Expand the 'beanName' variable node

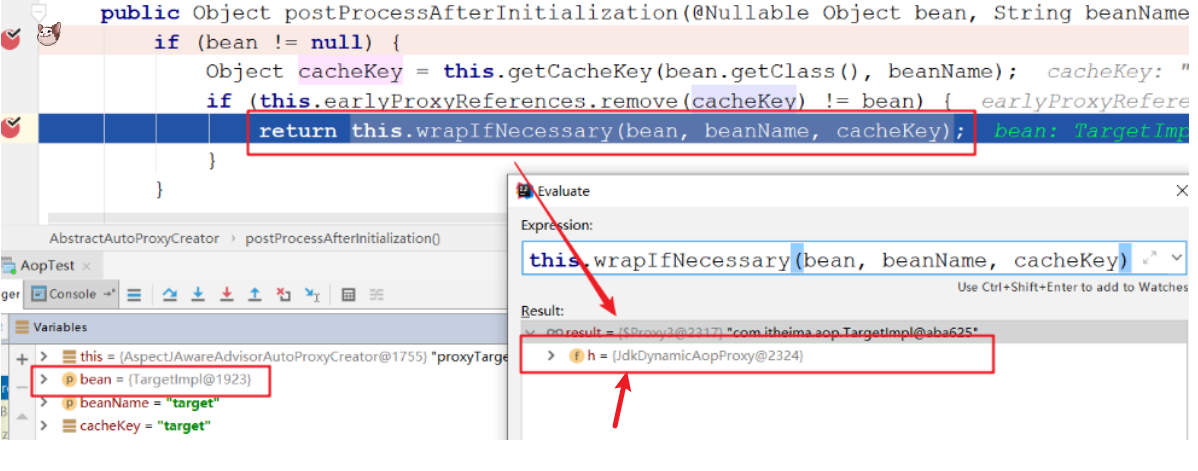pyautogui.click(x=44, y=403)
